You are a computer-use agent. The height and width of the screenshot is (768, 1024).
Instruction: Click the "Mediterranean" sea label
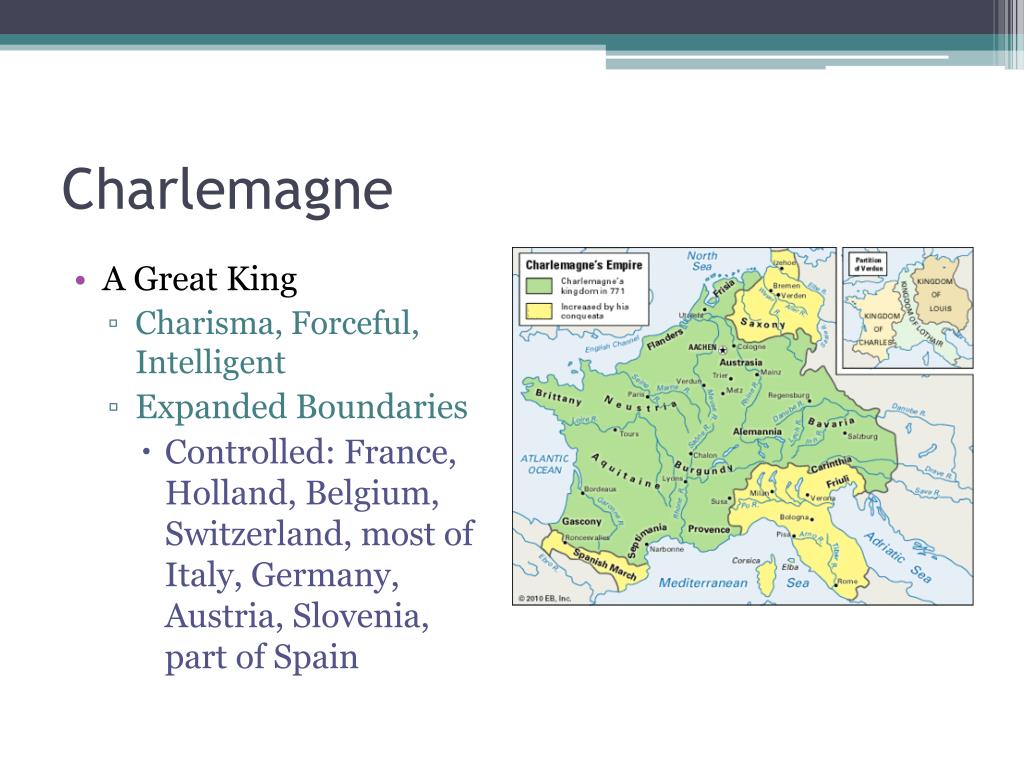point(703,583)
